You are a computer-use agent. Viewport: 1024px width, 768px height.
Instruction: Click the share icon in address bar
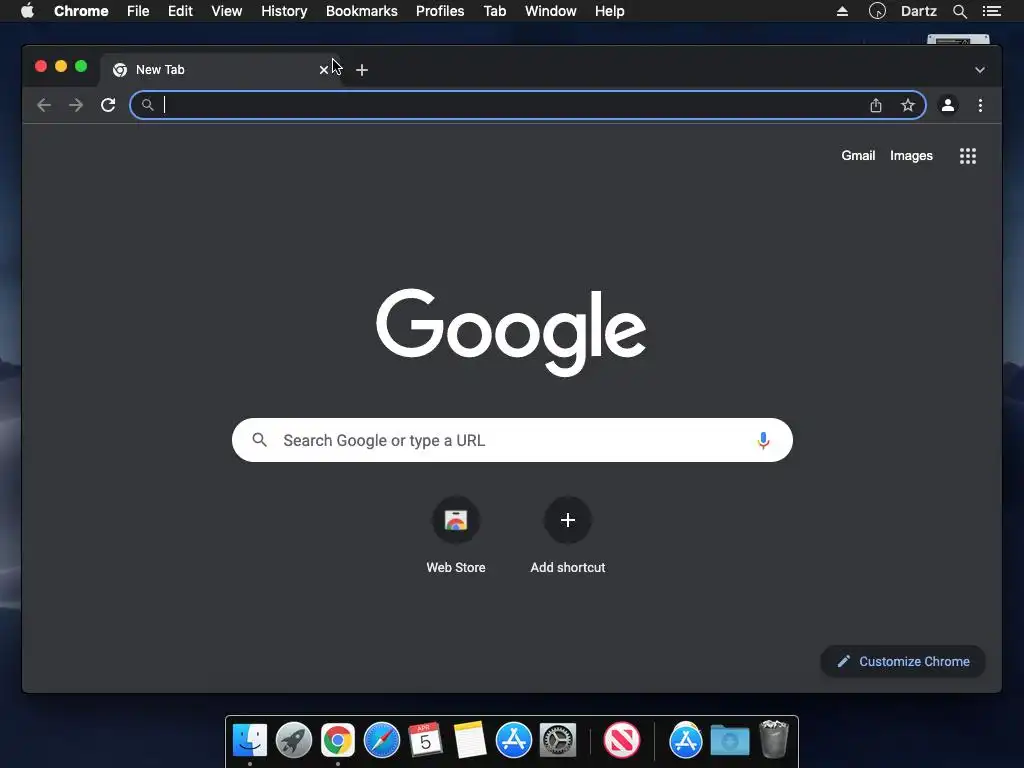[876, 105]
